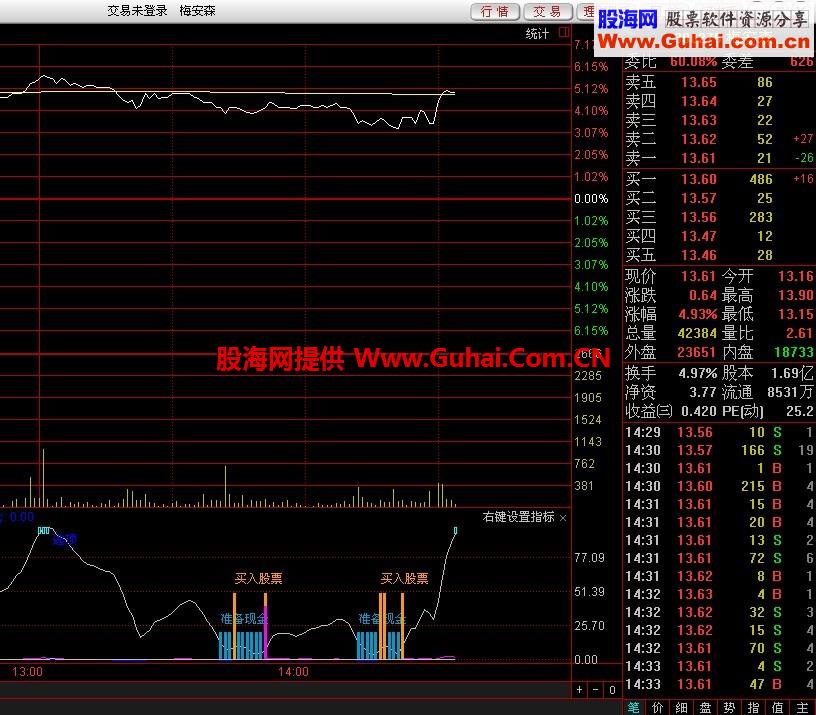The height and width of the screenshot is (715, 816).
Task: Click the 右键设置指标 indicator hint
Action: click(518, 517)
